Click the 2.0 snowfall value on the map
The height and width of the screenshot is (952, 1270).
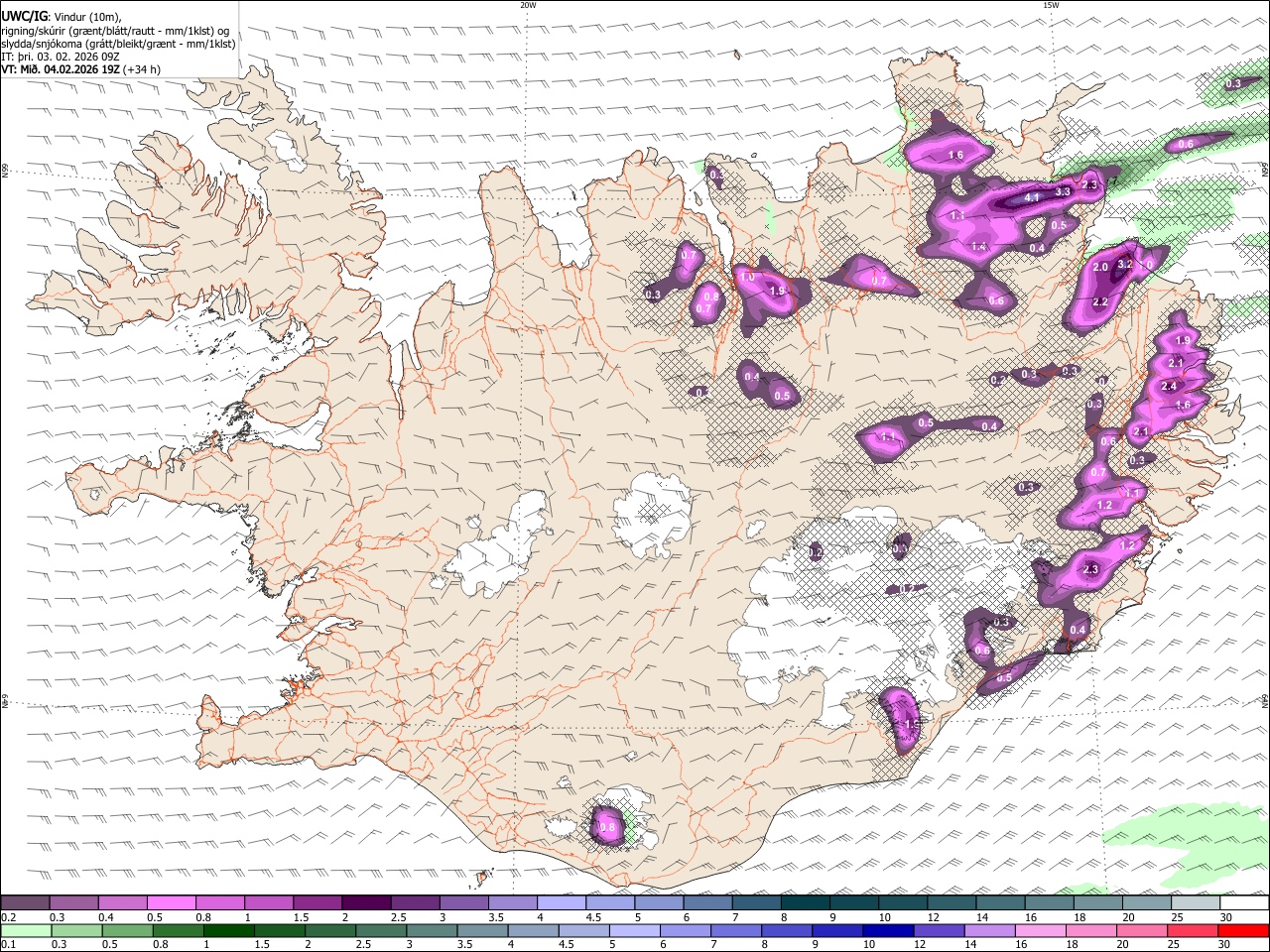tap(1100, 268)
